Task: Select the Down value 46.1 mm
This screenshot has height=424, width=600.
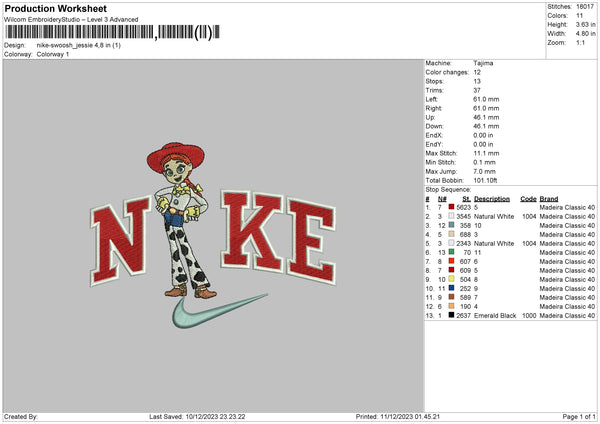Action: [x=486, y=126]
